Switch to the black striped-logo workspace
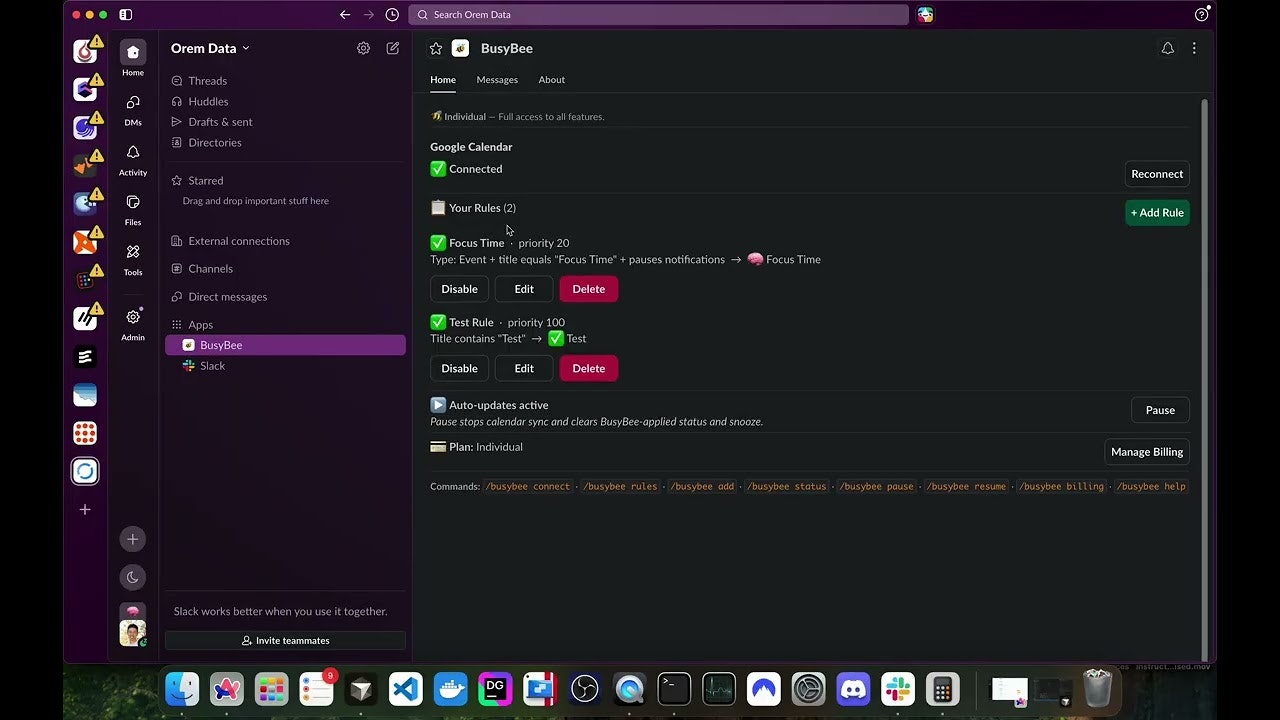 coord(85,357)
